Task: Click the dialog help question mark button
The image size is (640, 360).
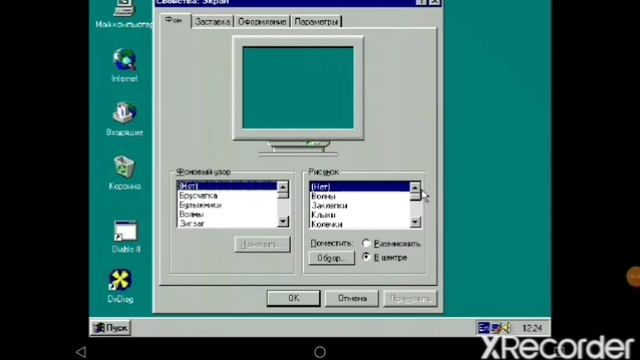Action: click(x=421, y=2)
